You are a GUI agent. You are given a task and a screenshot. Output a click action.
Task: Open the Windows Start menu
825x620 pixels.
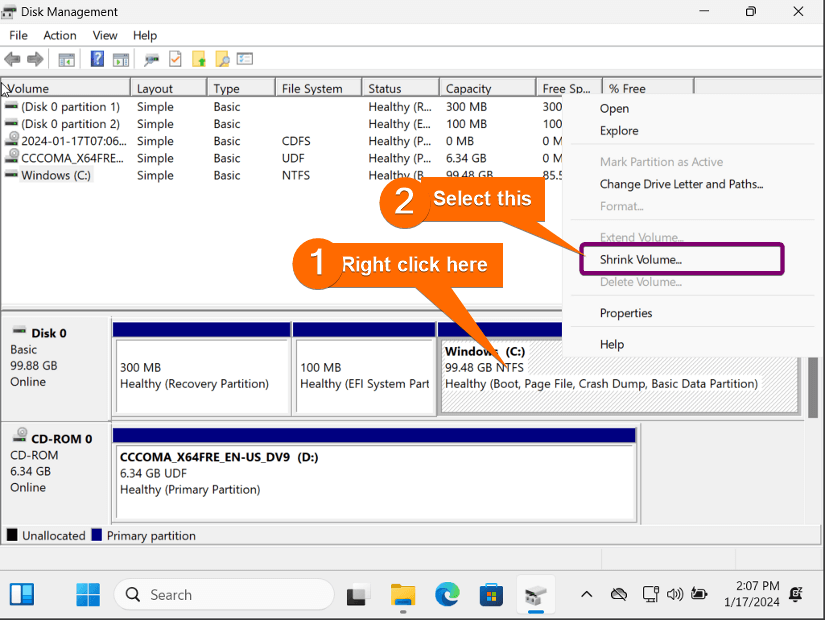coord(88,595)
